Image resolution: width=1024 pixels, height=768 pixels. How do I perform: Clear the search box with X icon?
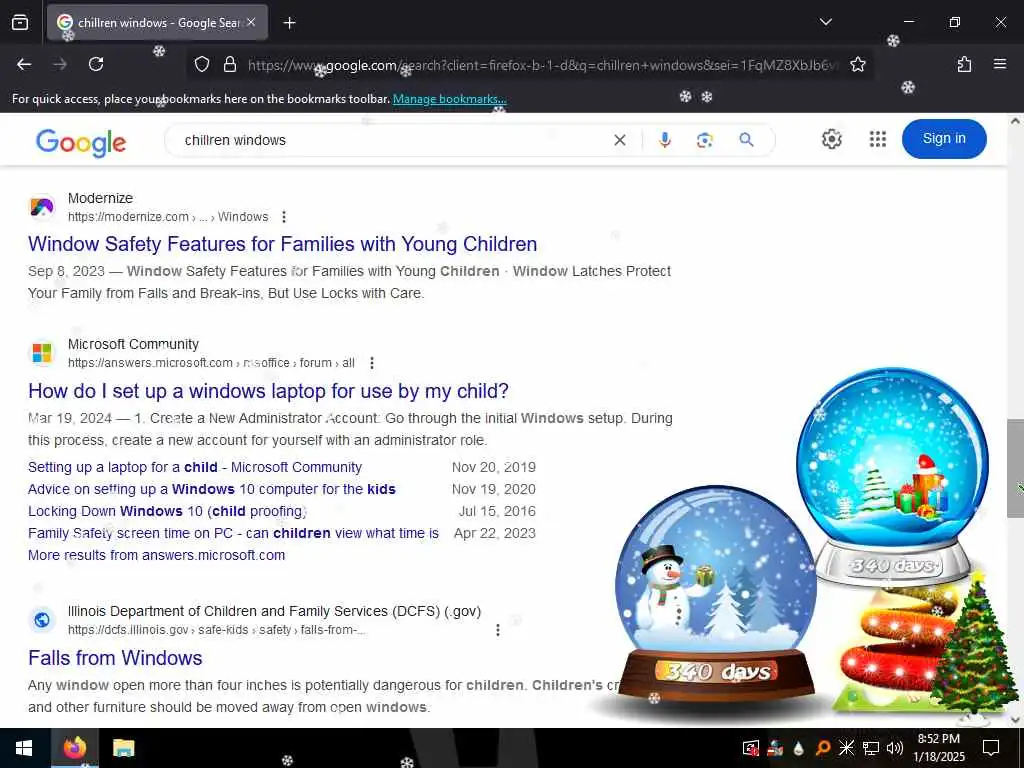pos(620,140)
